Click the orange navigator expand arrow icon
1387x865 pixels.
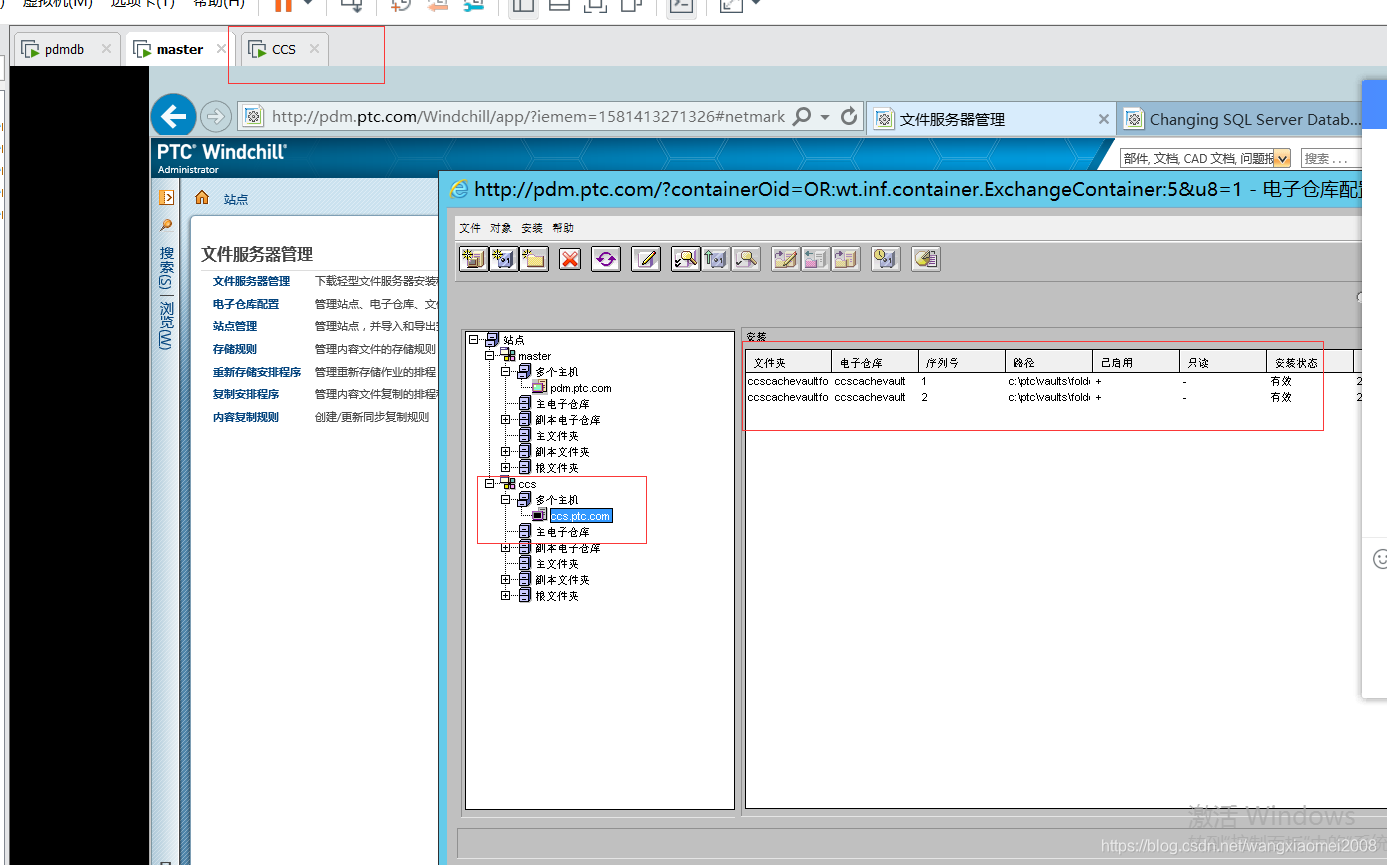[166, 197]
